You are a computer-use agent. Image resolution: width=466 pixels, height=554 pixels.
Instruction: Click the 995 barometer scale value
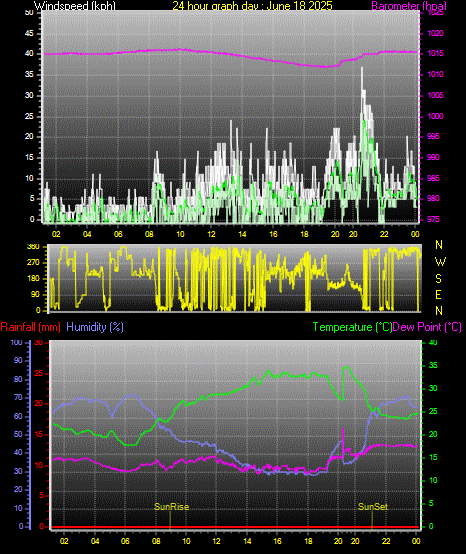pos(433,136)
